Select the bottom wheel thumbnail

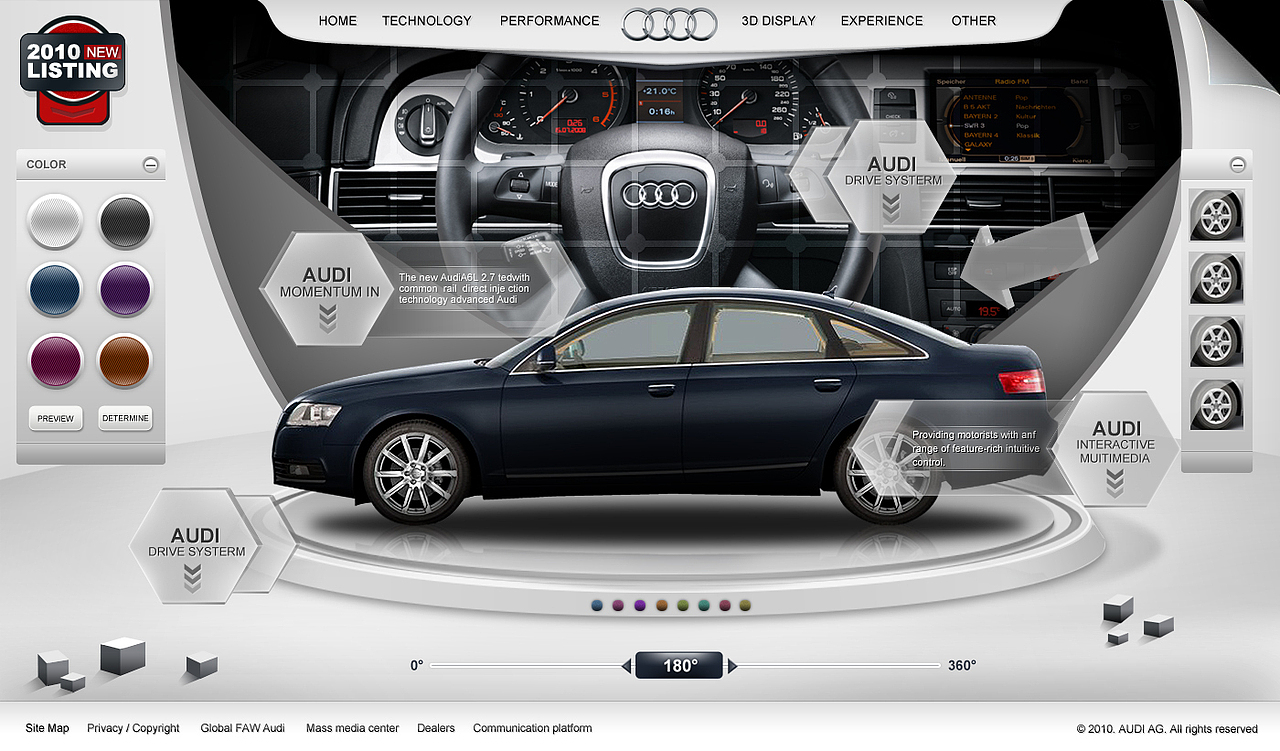pyautogui.click(x=1217, y=404)
